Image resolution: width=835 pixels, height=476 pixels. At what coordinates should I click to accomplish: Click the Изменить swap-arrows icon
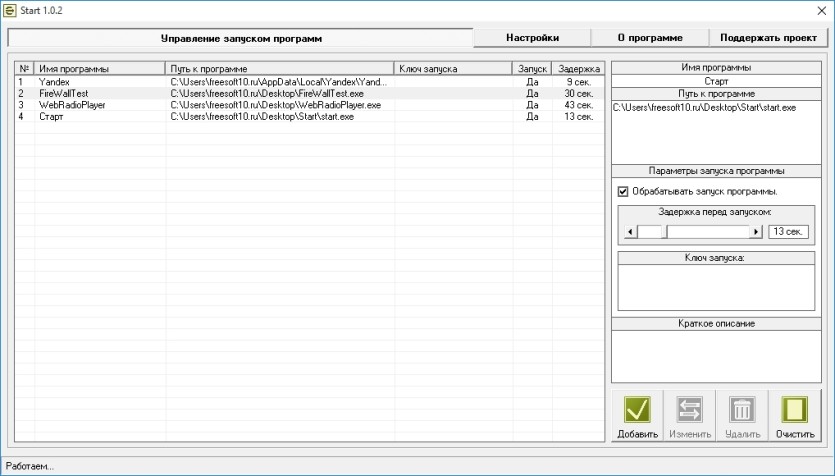689,409
